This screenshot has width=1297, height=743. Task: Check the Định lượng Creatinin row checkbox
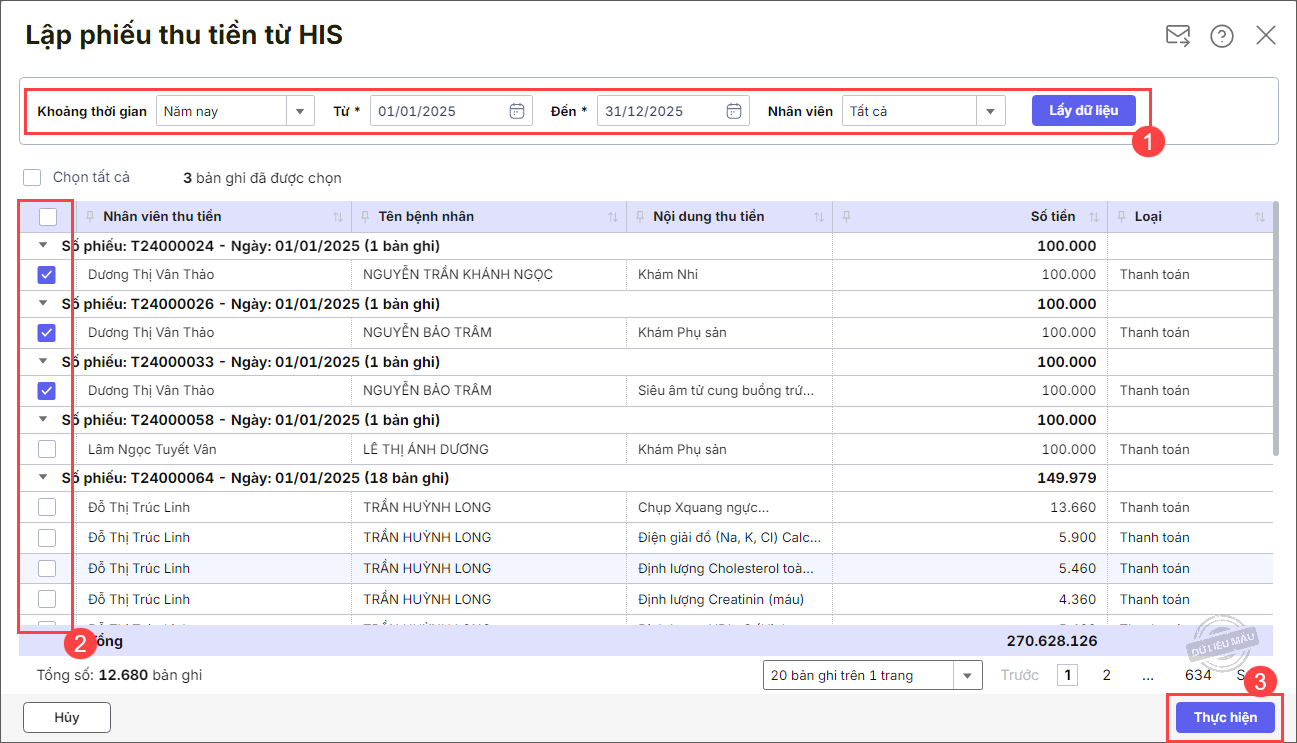46,599
